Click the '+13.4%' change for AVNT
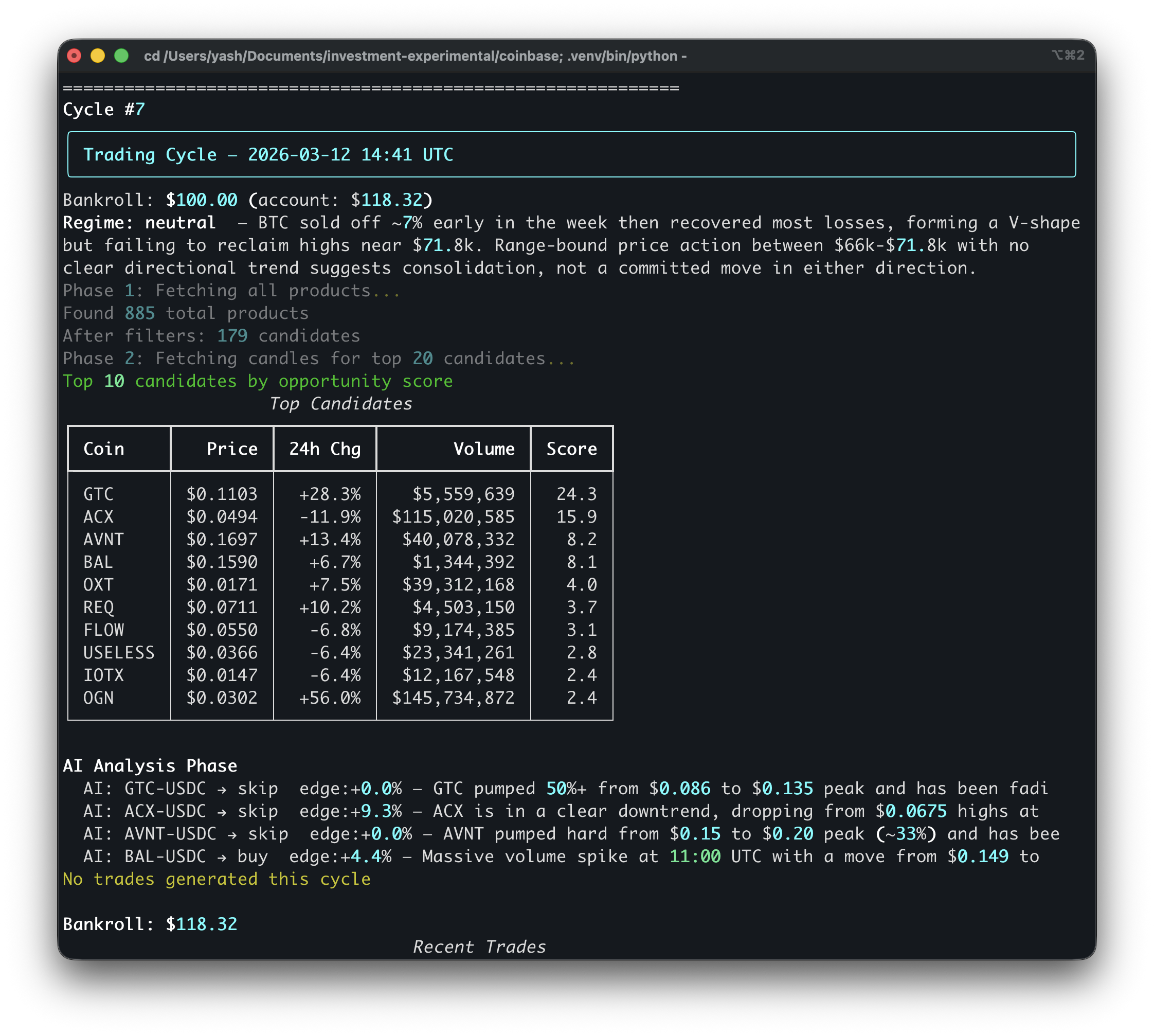 coord(330,540)
